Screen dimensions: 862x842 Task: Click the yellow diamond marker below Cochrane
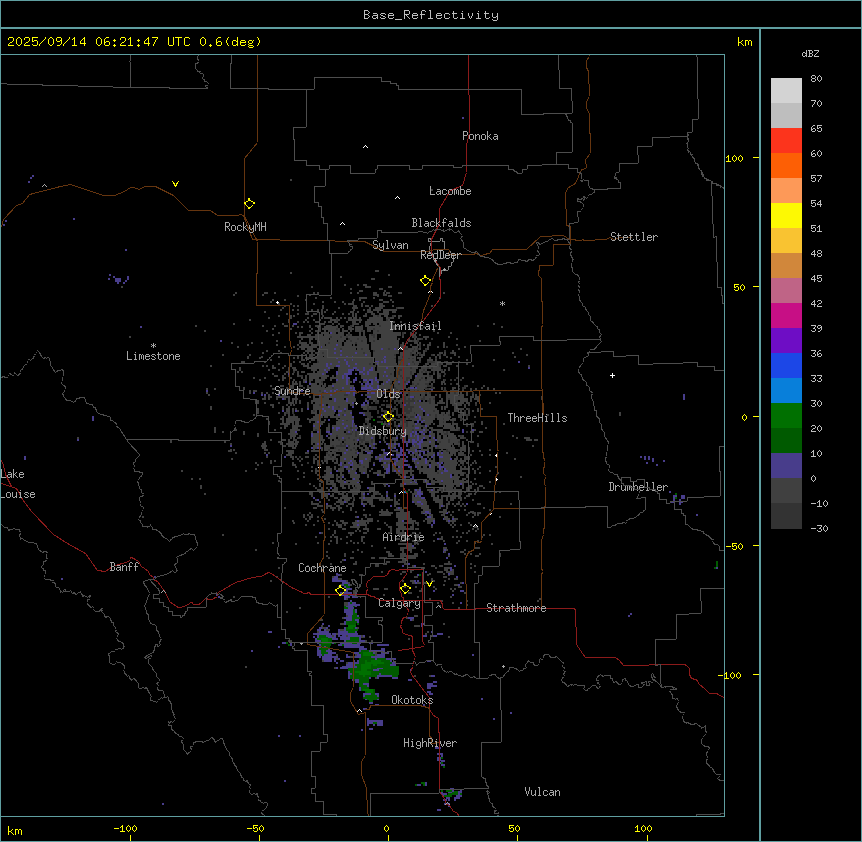[x=340, y=590]
